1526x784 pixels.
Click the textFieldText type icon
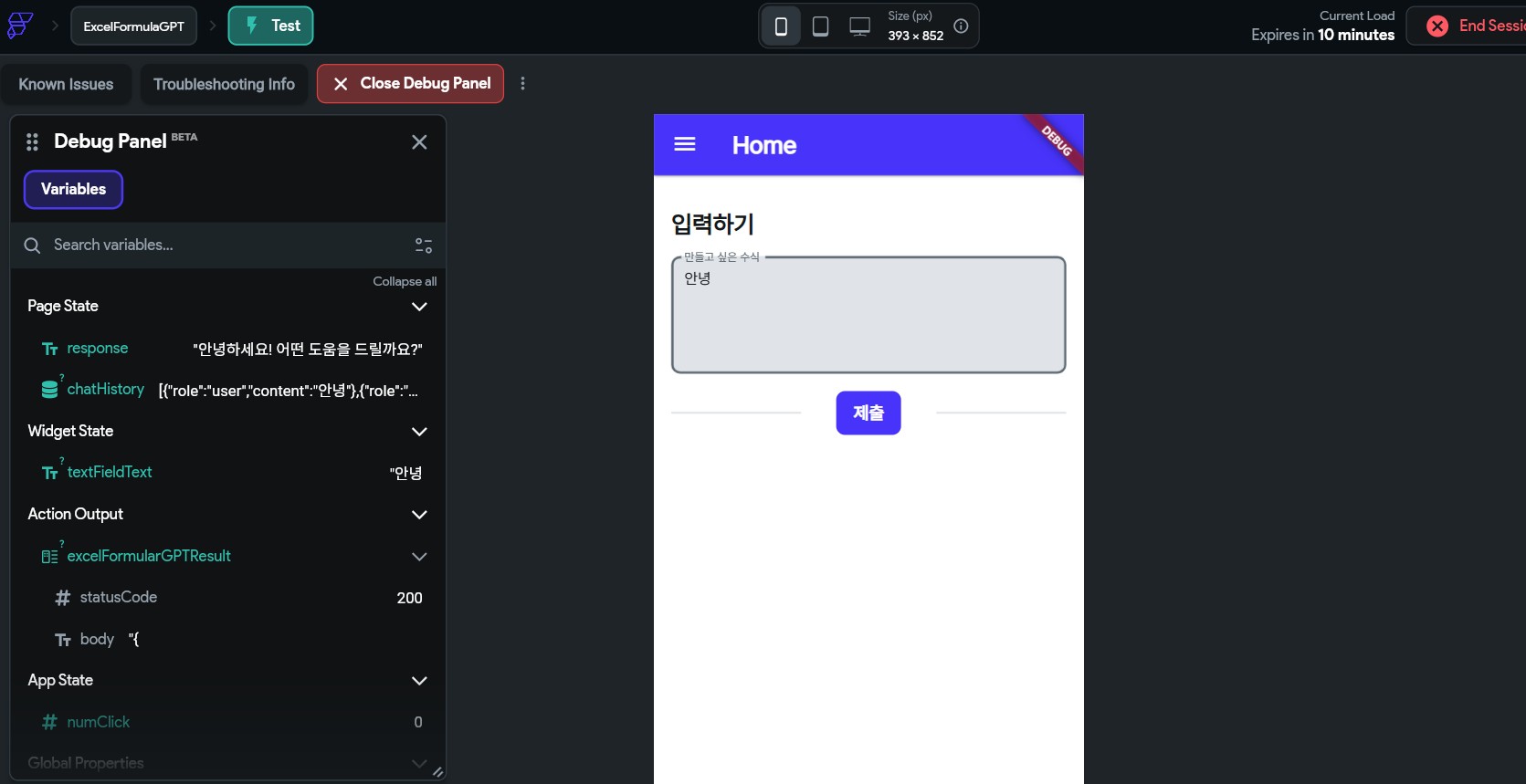50,473
